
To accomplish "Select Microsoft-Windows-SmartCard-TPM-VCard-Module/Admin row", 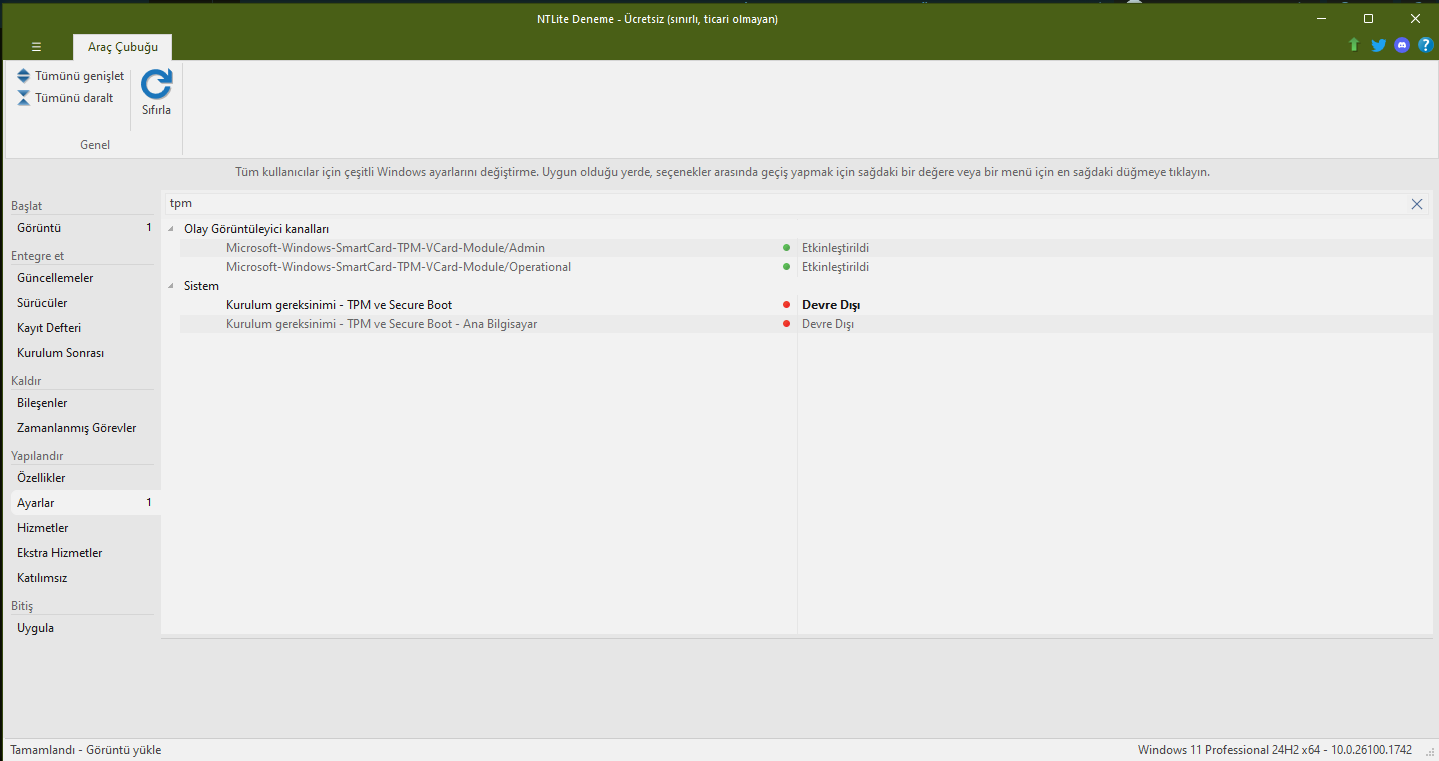I will [806, 248].
